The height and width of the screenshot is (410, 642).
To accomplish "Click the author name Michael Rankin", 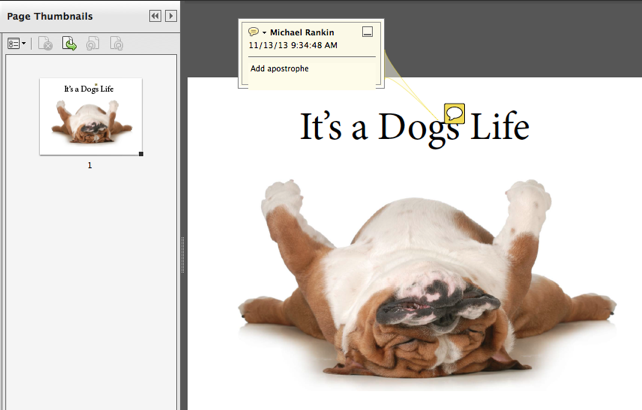I will click(x=302, y=32).
